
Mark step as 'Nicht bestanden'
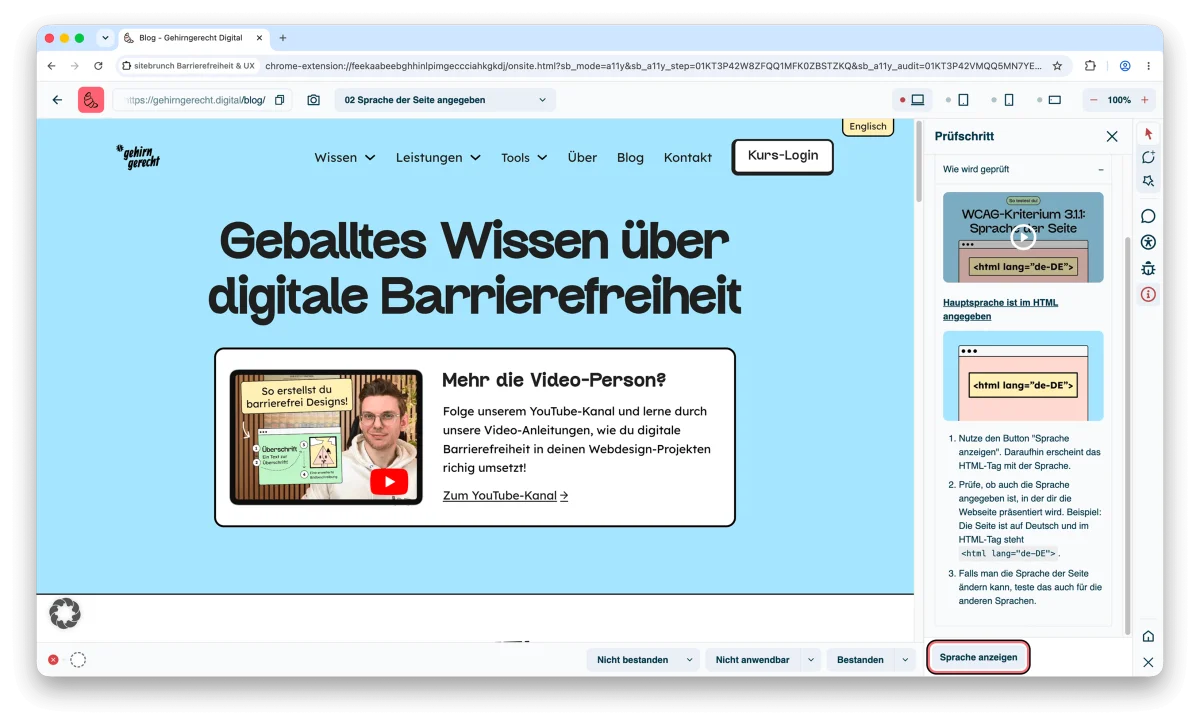632,660
